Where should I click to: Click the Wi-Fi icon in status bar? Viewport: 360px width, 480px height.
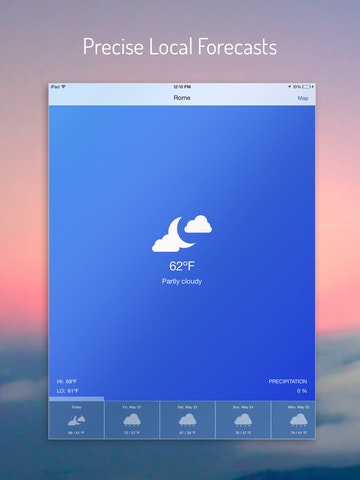63,87
